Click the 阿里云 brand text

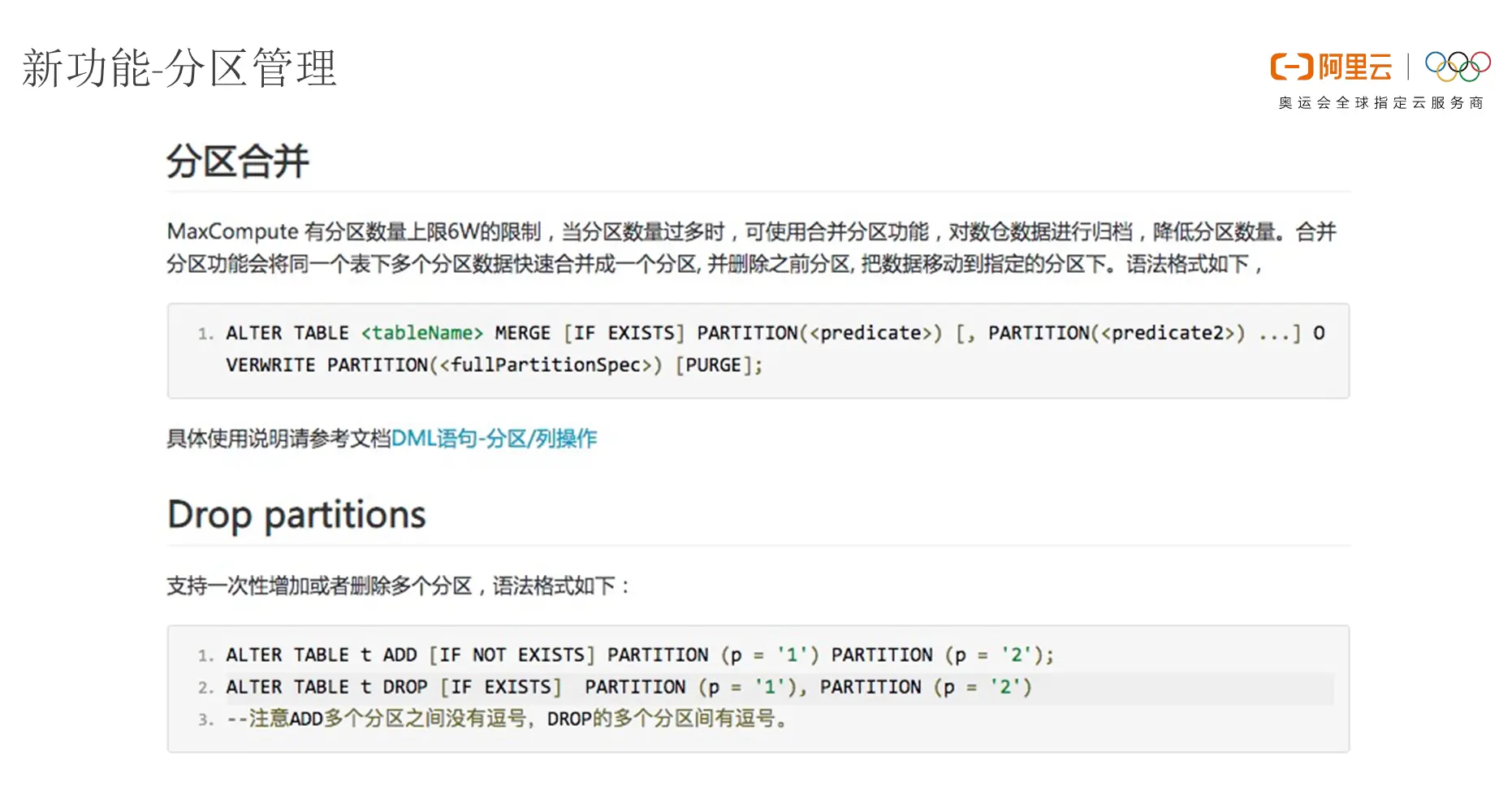(1354, 67)
